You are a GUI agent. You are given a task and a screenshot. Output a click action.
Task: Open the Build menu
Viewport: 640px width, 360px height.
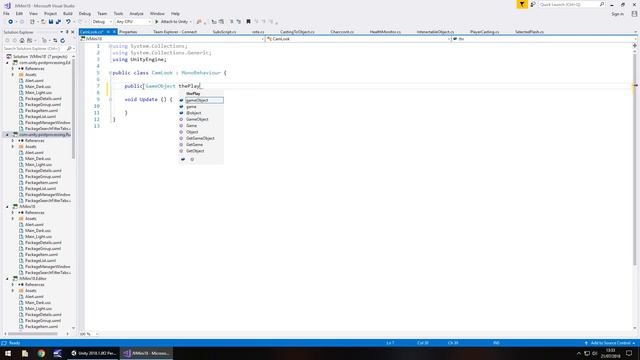click(x=68, y=13)
